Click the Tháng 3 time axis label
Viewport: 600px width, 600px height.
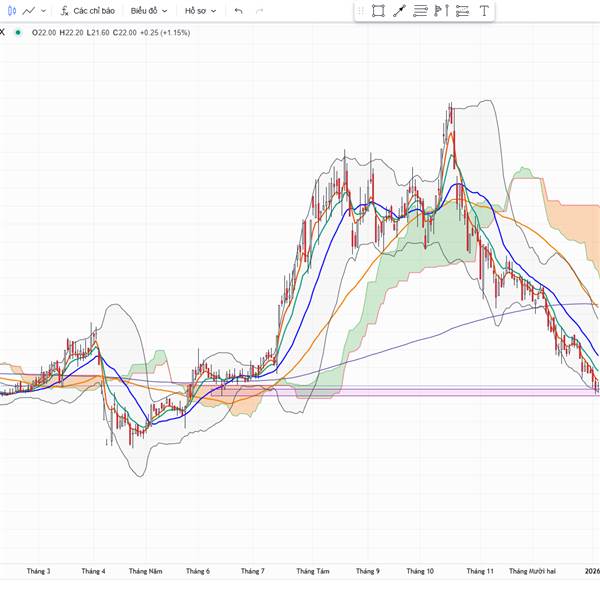coord(38,571)
